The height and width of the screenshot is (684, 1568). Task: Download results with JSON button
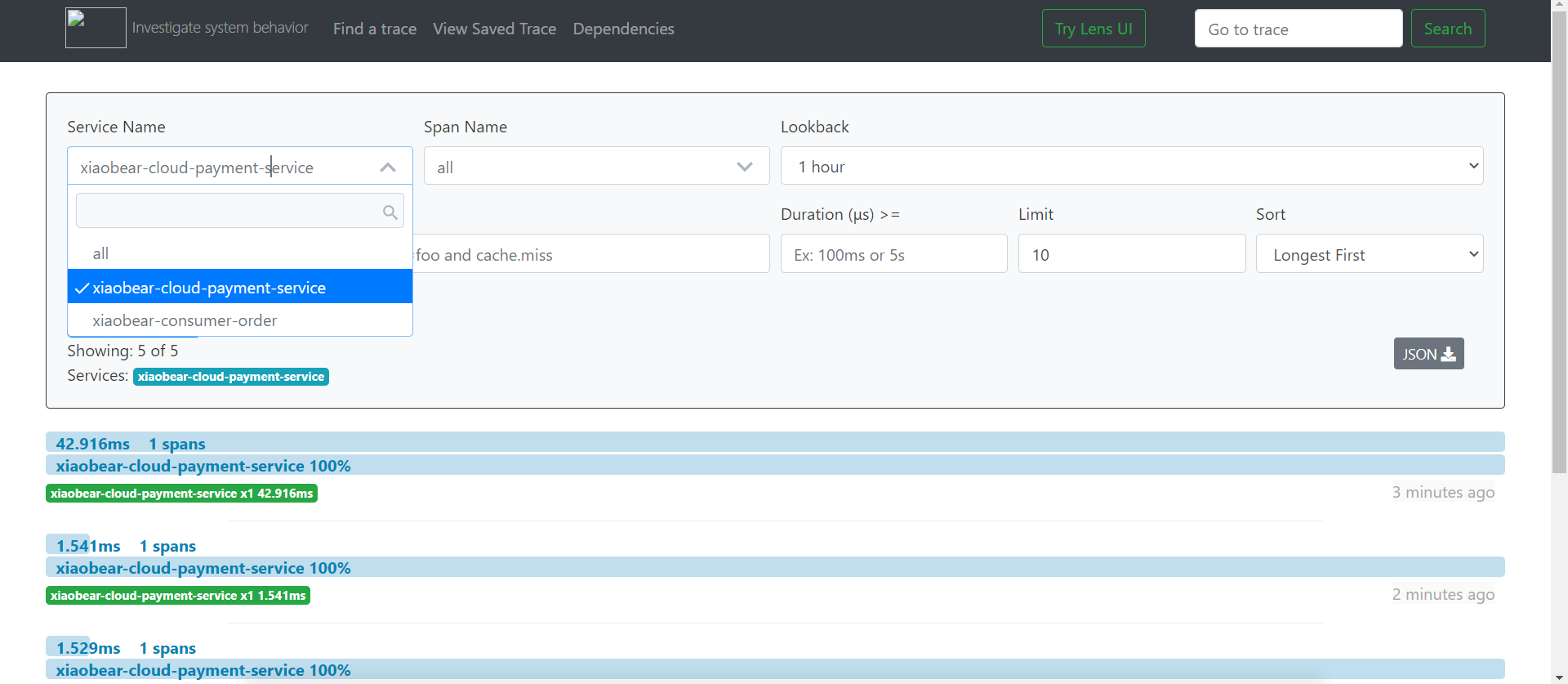pos(1428,354)
